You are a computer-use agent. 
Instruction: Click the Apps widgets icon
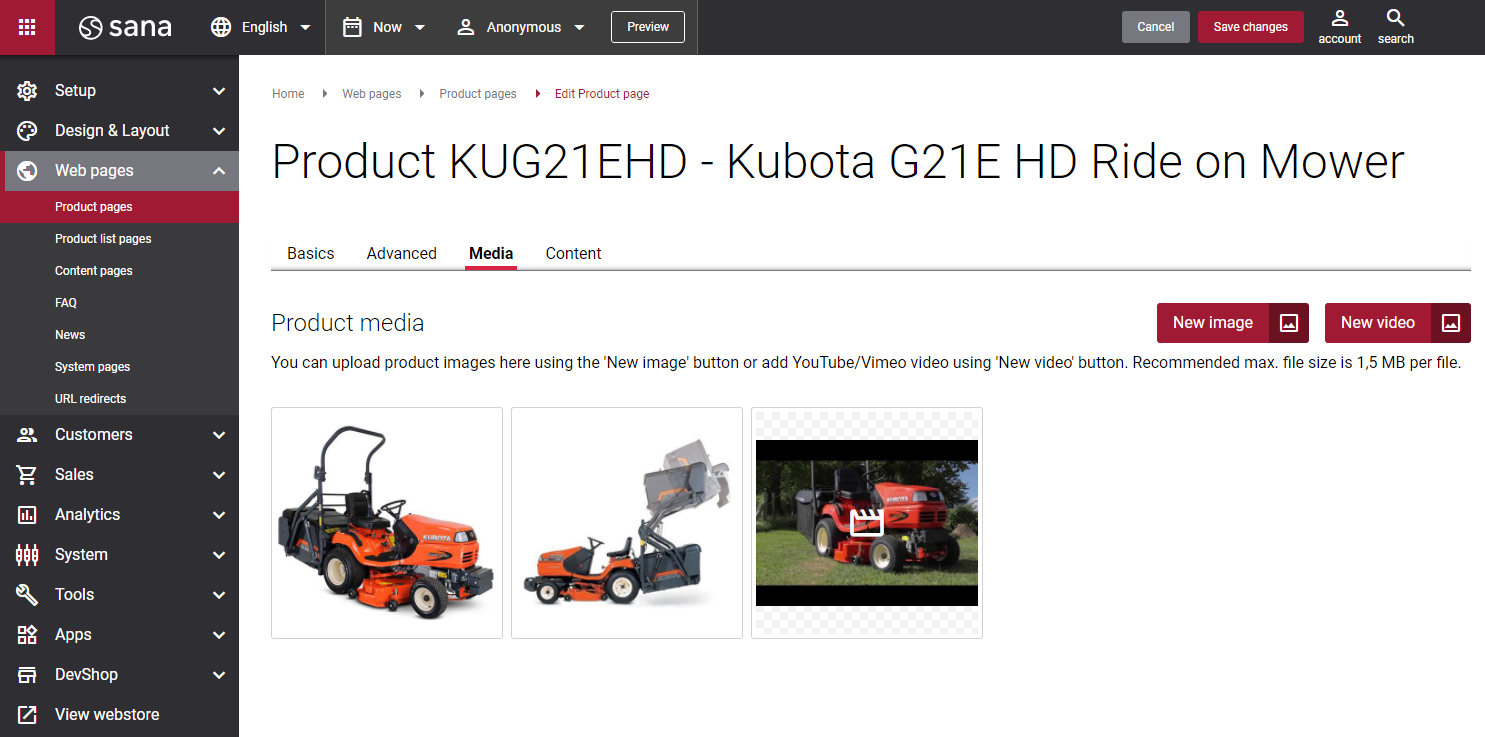click(x=27, y=635)
